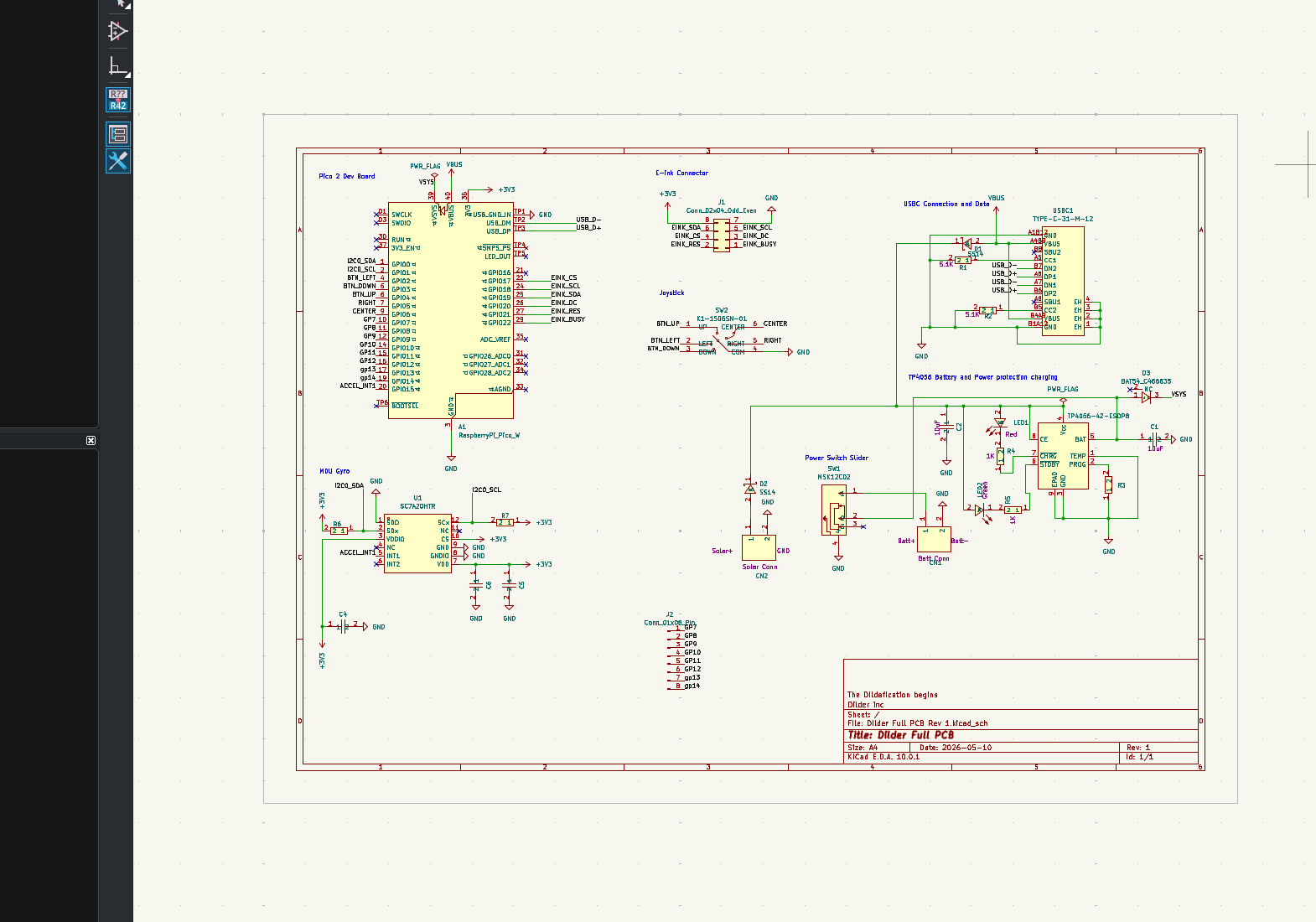Click the SWCLK pin name
1316x922 pixels.
(402, 215)
